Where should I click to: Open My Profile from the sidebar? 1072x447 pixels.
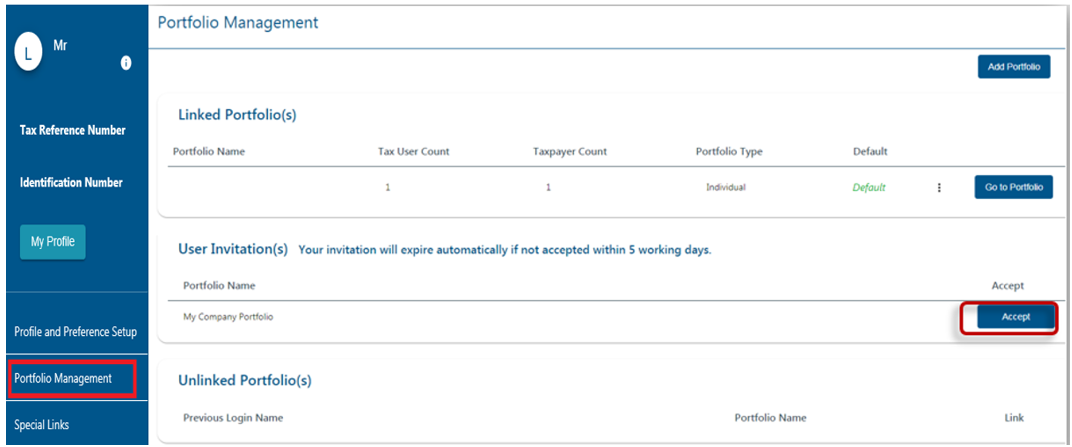click(x=52, y=242)
